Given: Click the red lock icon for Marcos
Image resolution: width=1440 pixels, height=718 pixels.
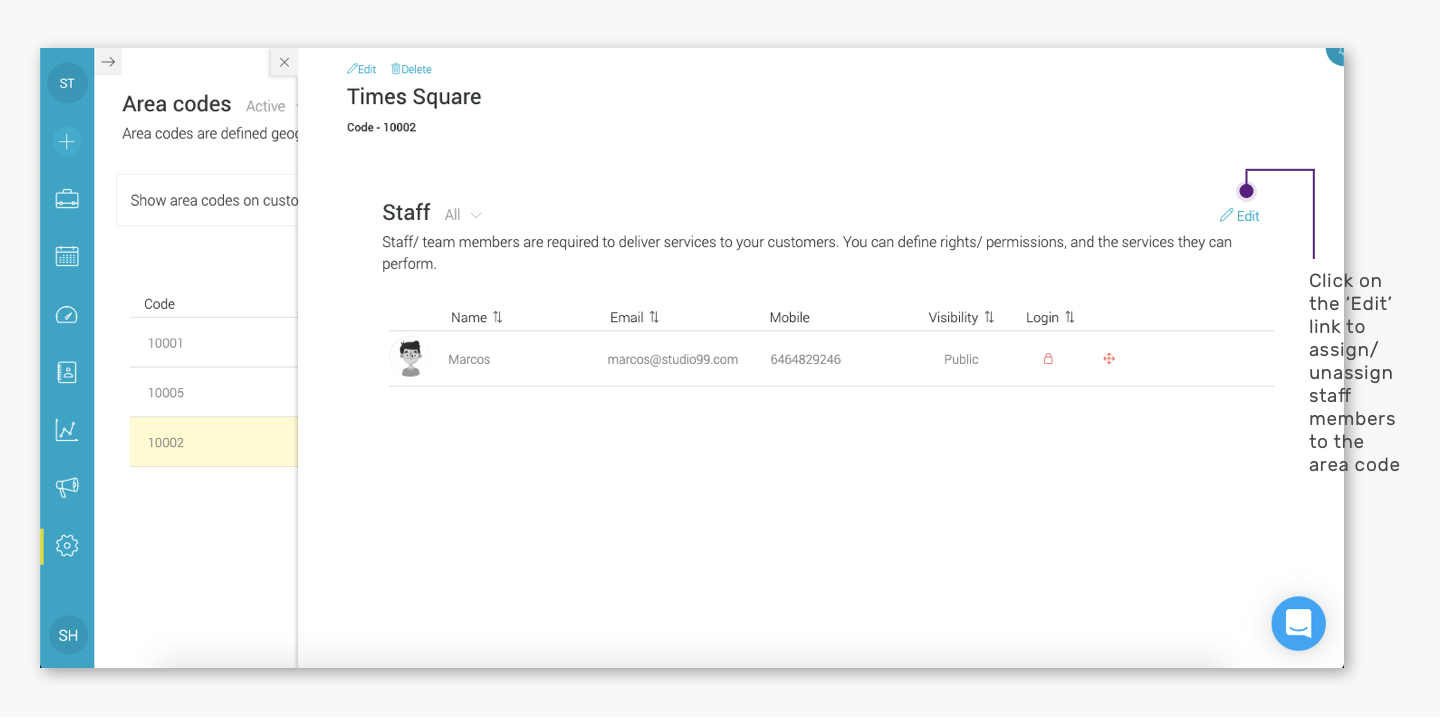Looking at the screenshot, I should (1048, 359).
